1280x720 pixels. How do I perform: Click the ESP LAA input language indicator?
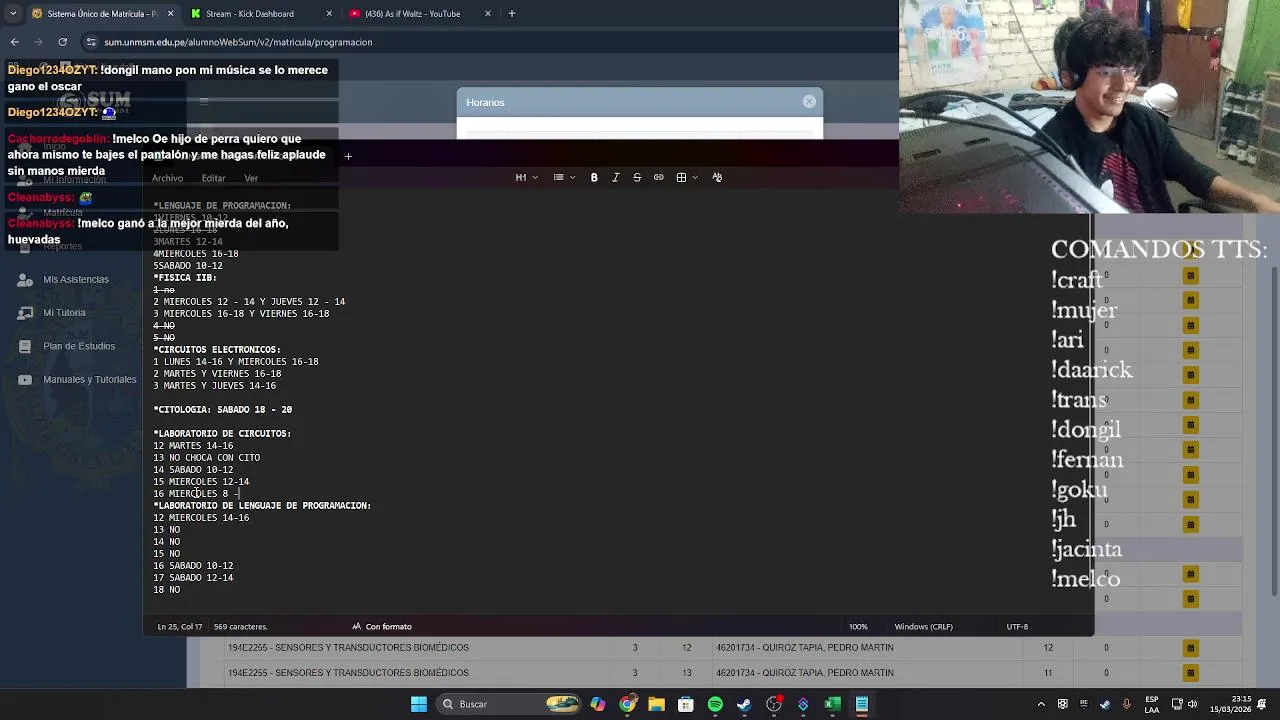tap(1152, 704)
